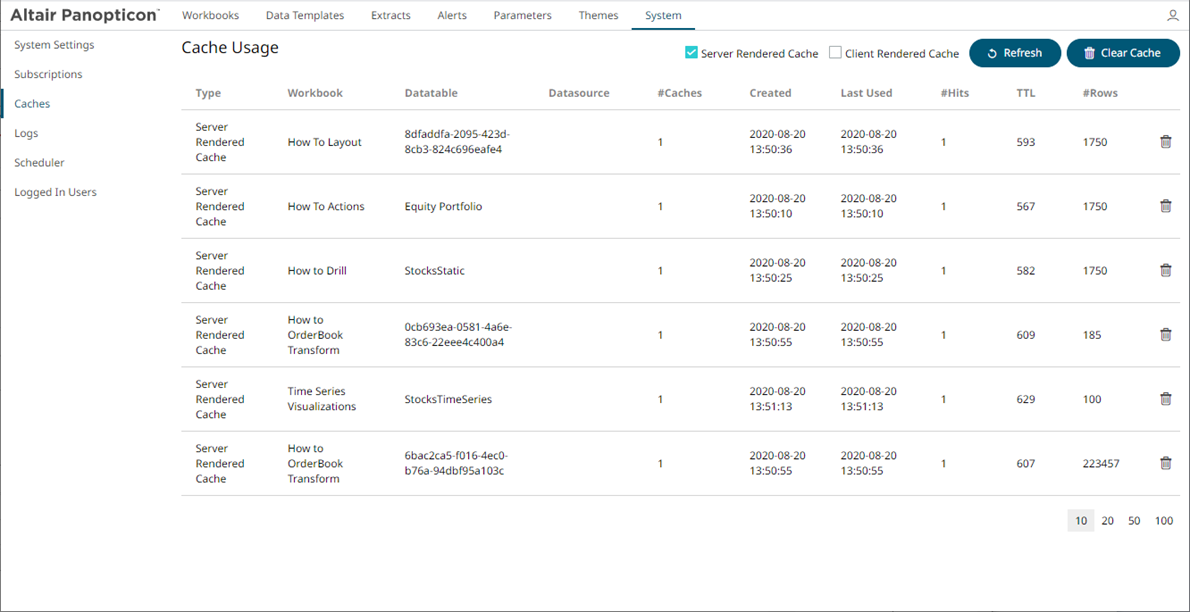Screen dimensions: 1190x612
Task: Set page size to 20
Action: click(x=1107, y=521)
